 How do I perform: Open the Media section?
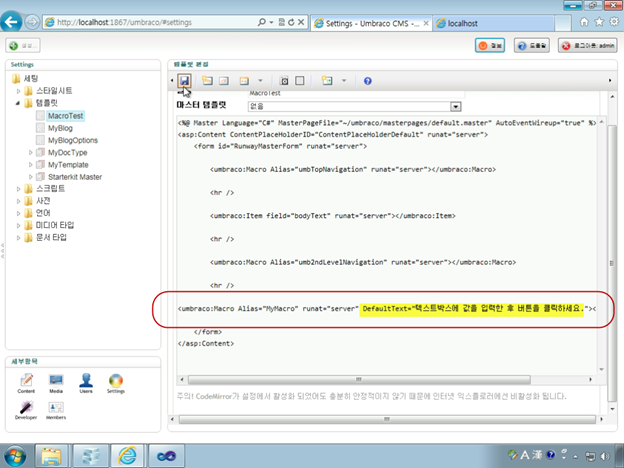pyautogui.click(x=56, y=384)
